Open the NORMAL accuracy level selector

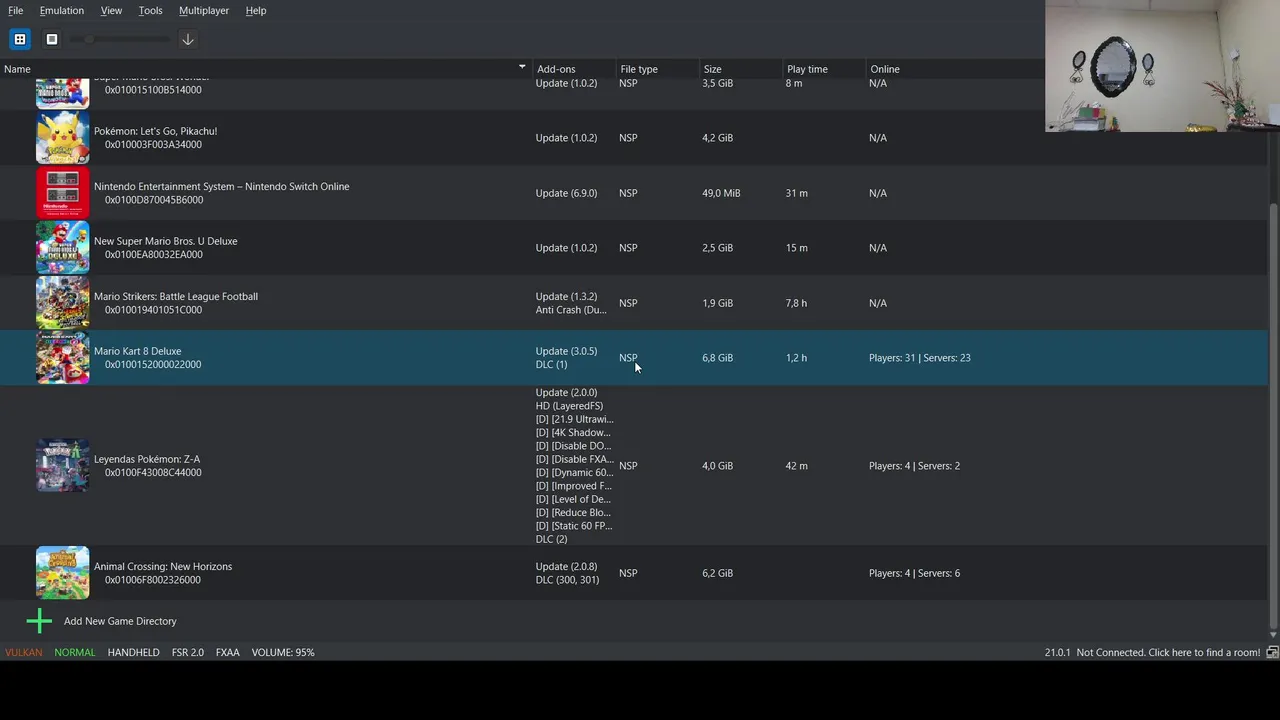click(75, 652)
